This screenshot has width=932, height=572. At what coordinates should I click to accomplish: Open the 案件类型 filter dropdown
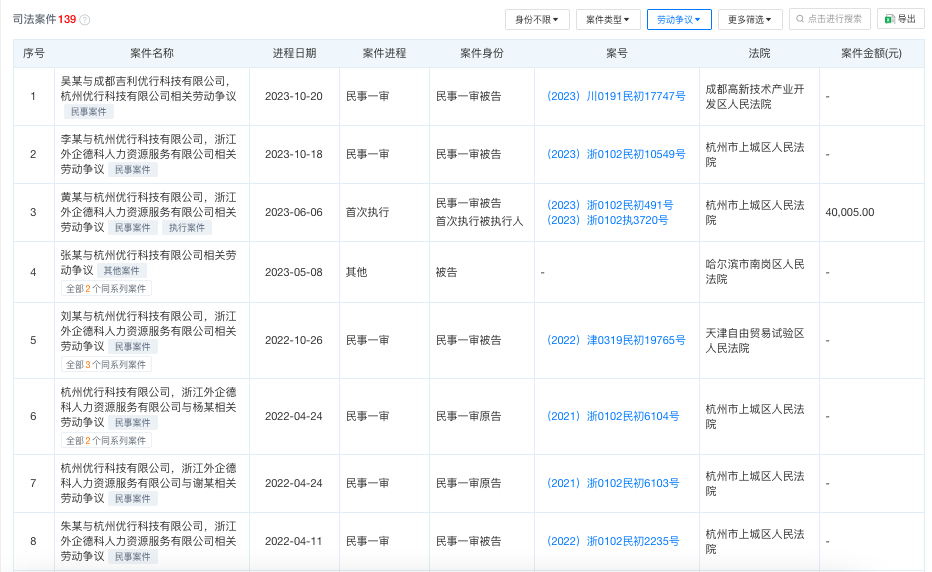tap(608, 20)
